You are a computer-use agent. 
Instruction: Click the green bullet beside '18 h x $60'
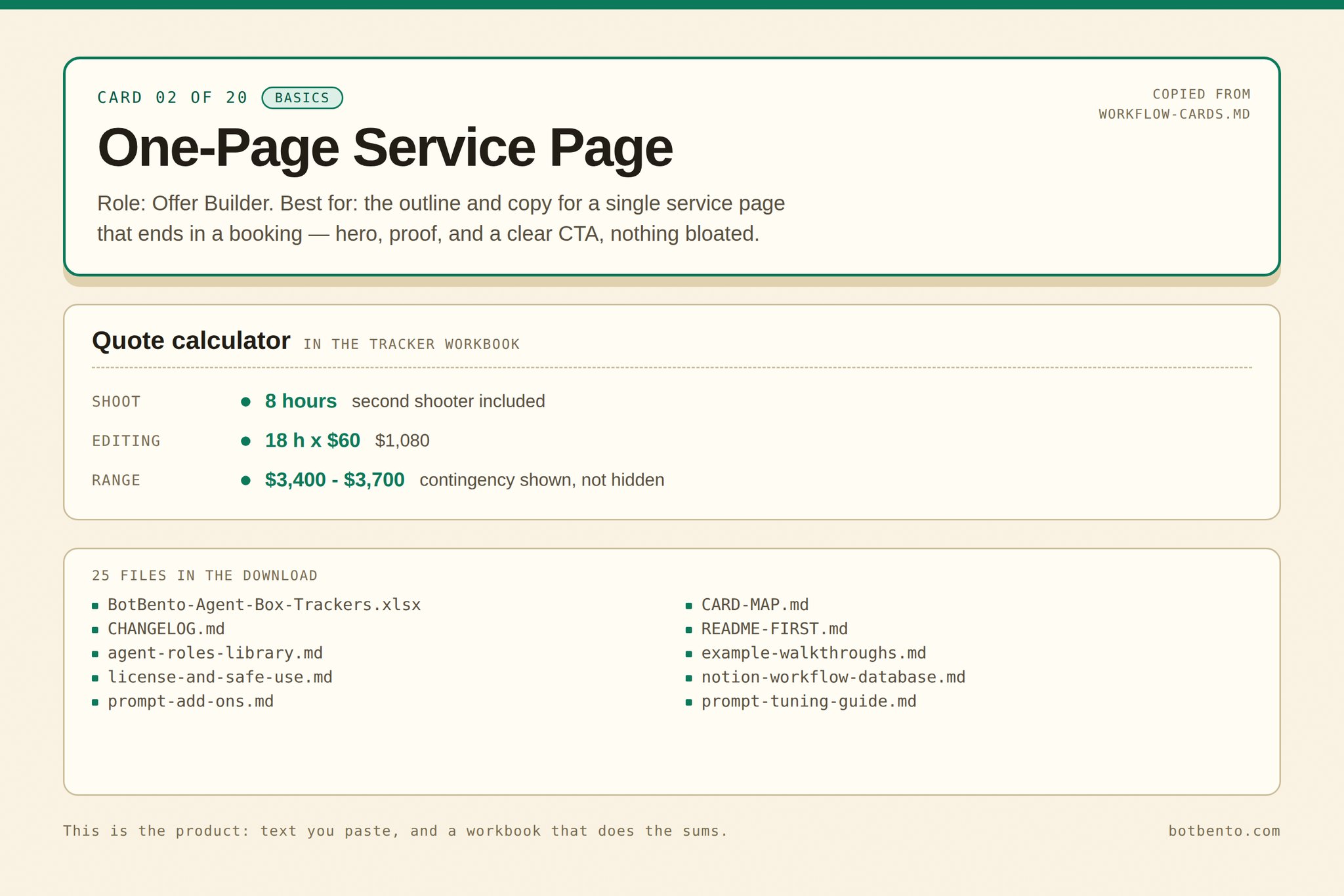coord(245,441)
